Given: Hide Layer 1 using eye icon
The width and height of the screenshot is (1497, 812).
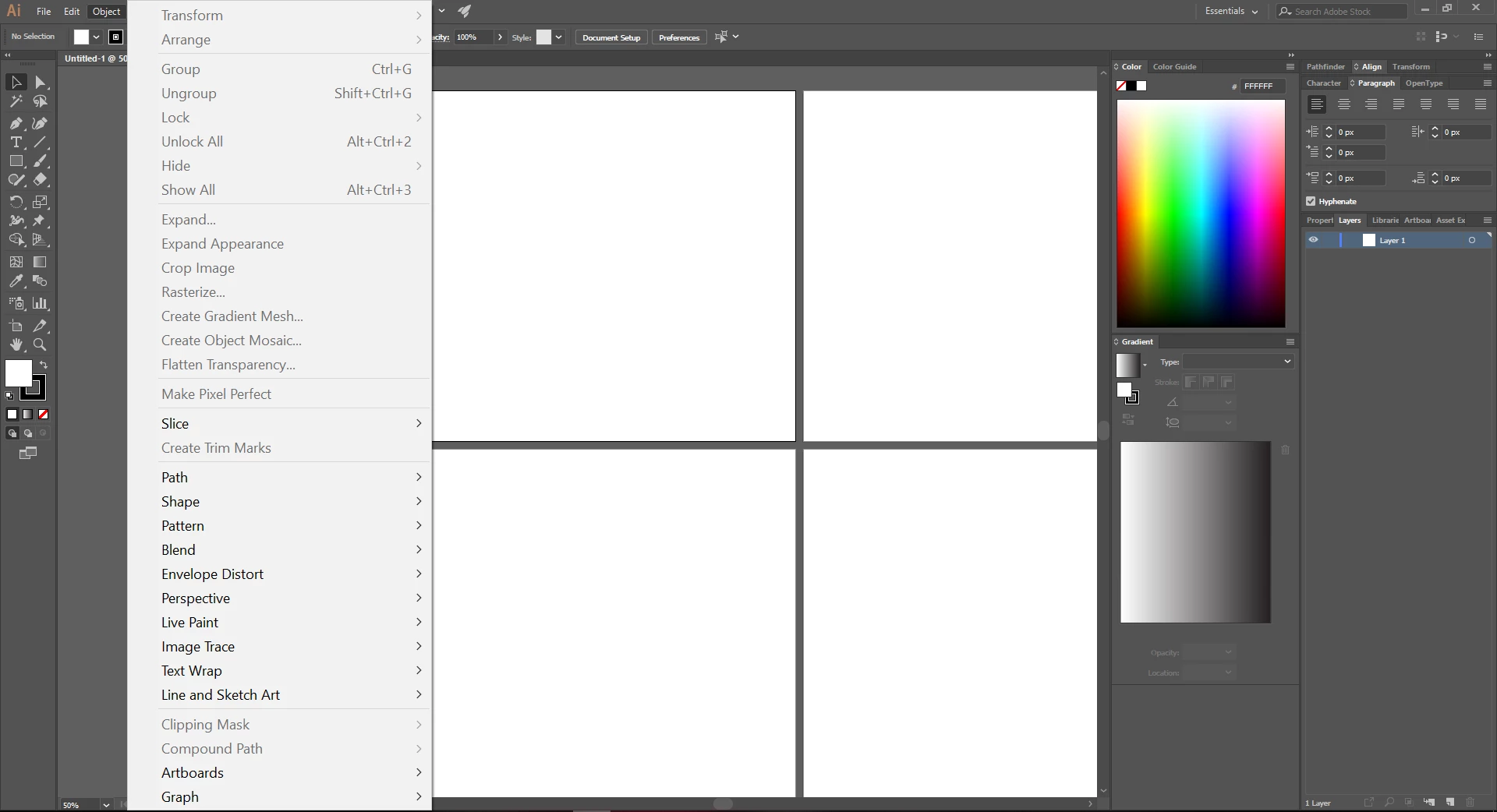Looking at the screenshot, I should point(1314,240).
